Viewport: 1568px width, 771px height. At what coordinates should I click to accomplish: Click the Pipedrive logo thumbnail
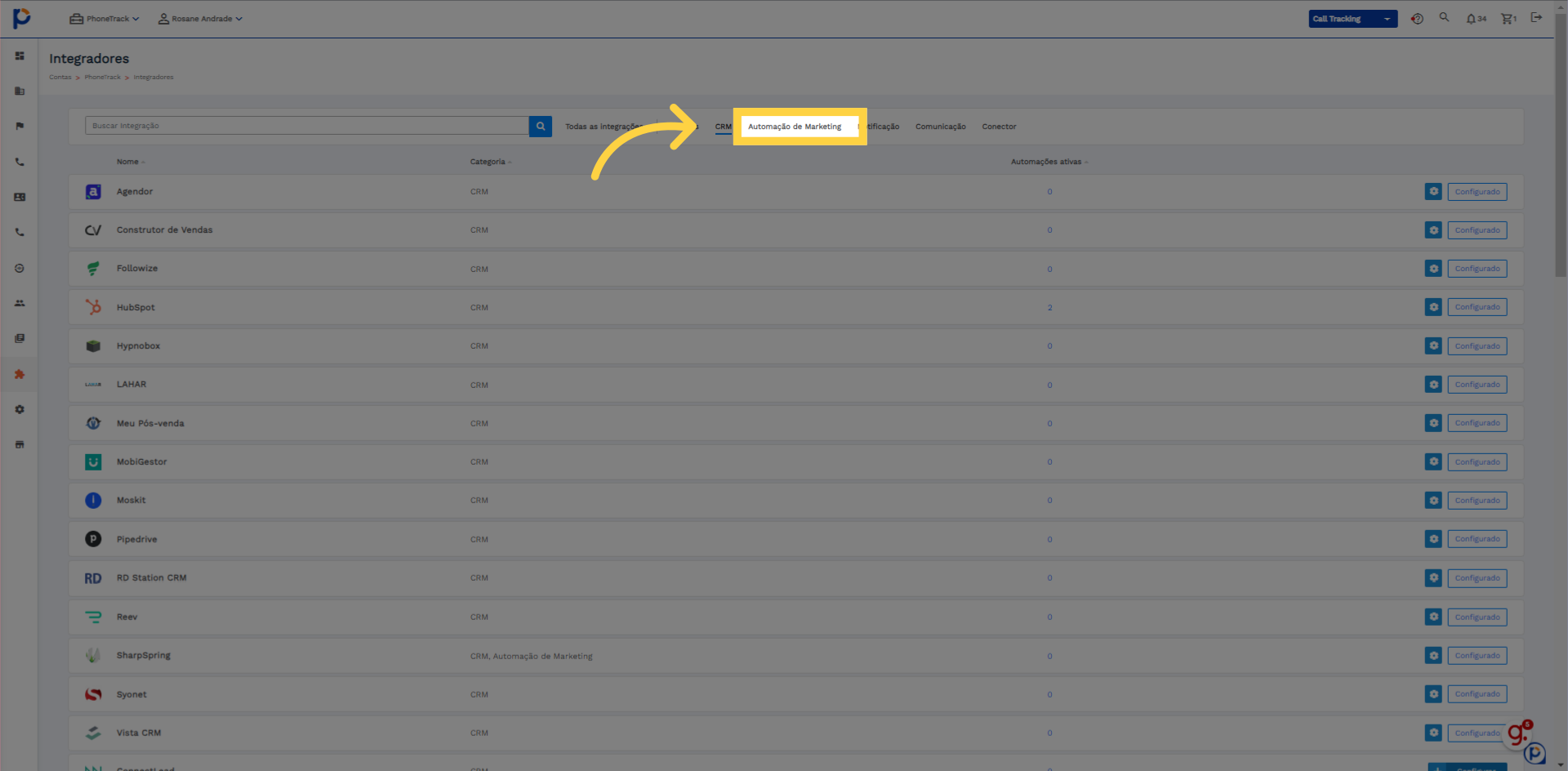pos(93,539)
